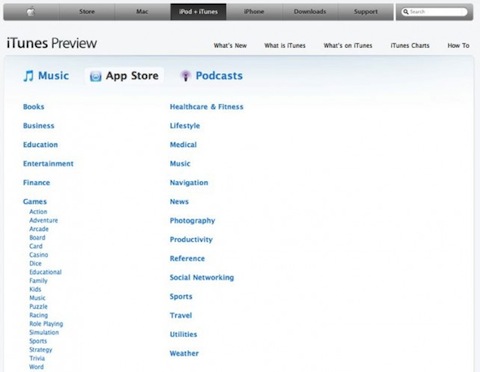Image resolution: width=480 pixels, height=372 pixels.
Task: Open the iTunes Charts link
Action: click(410, 46)
